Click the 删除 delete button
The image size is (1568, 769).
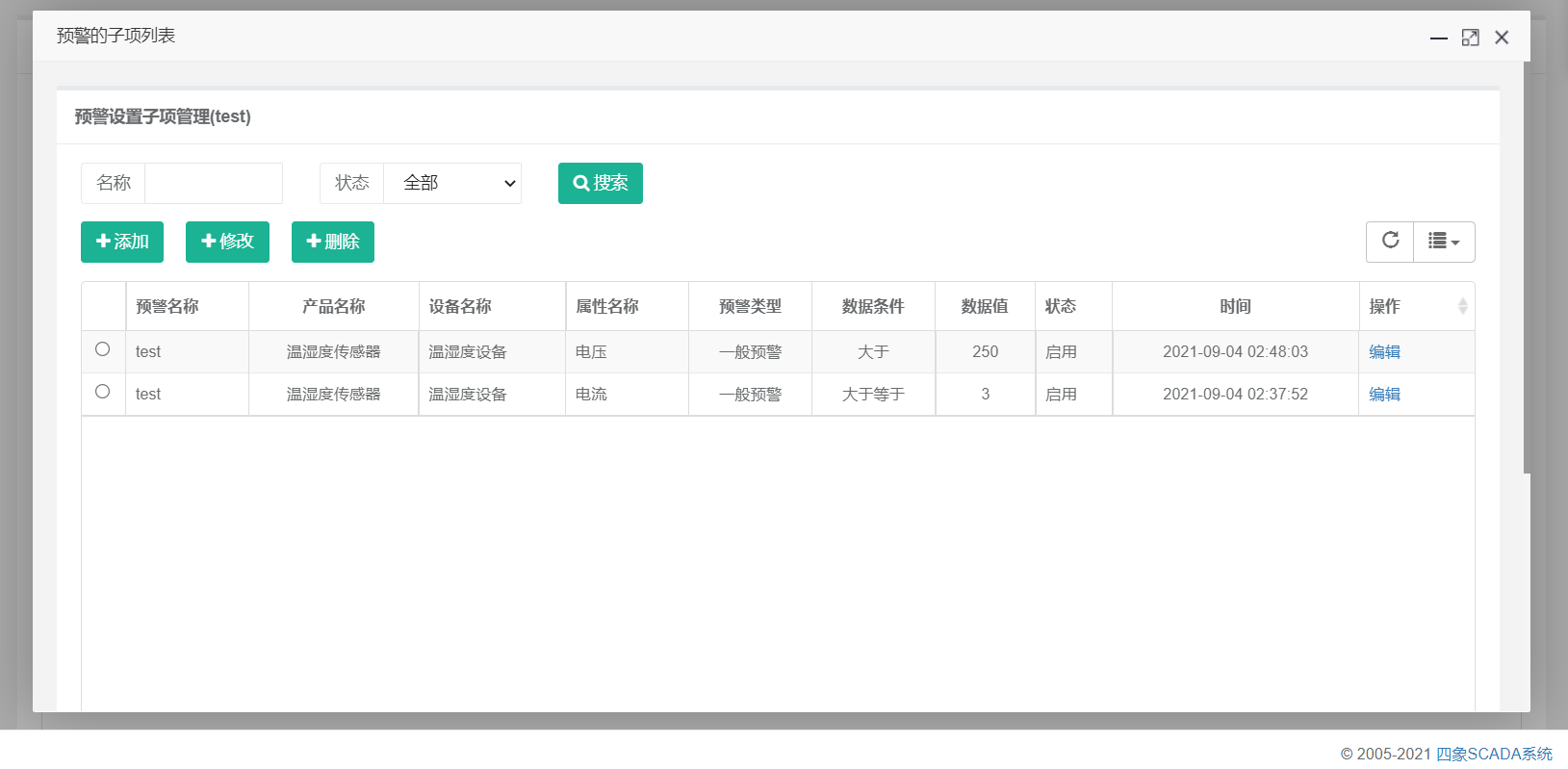[x=332, y=242]
